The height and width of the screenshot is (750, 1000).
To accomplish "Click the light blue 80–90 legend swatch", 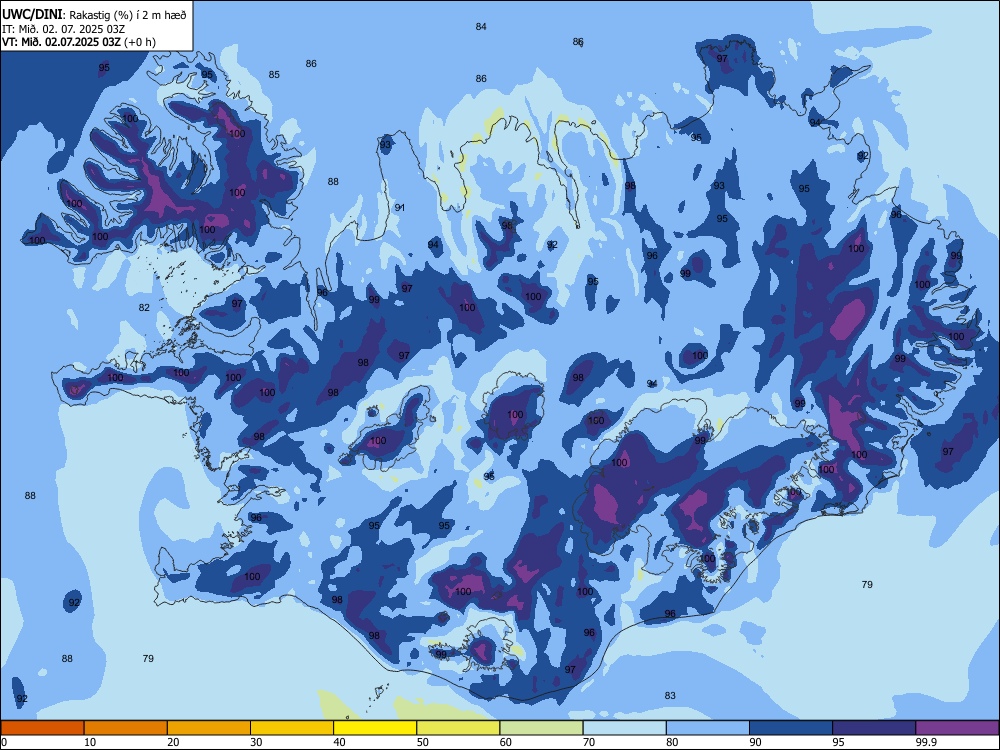I will point(708,728).
